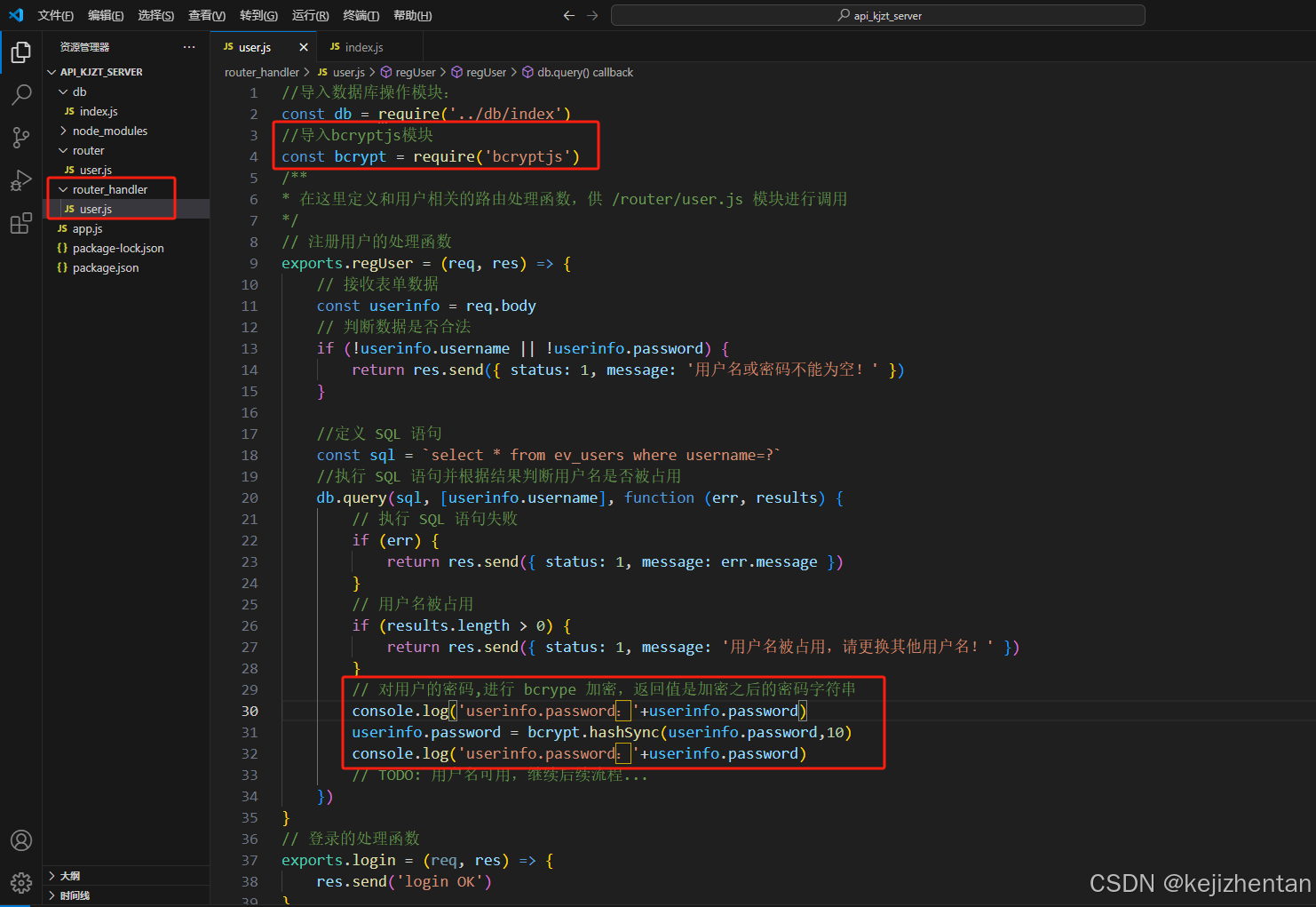Click 'exports.regUser' on line 9
Viewport: 1316px width, 907px height.
347,263
